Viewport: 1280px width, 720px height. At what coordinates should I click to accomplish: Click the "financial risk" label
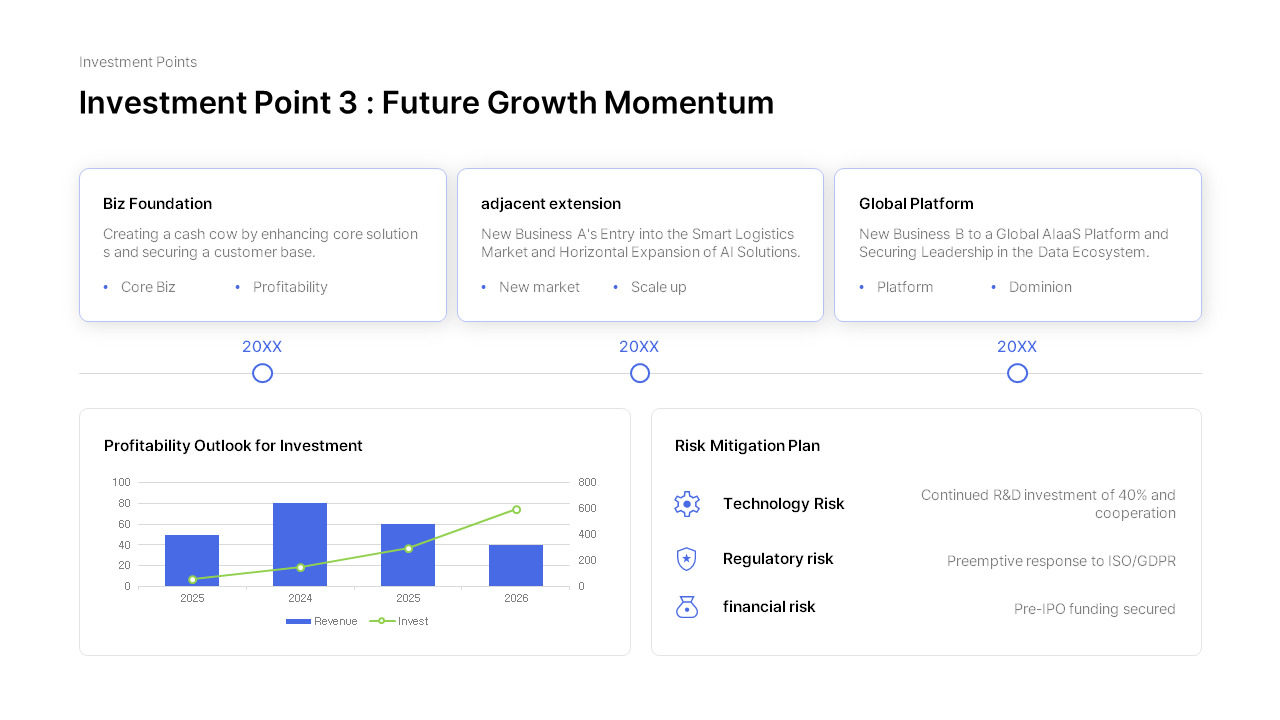pyautogui.click(x=769, y=607)
